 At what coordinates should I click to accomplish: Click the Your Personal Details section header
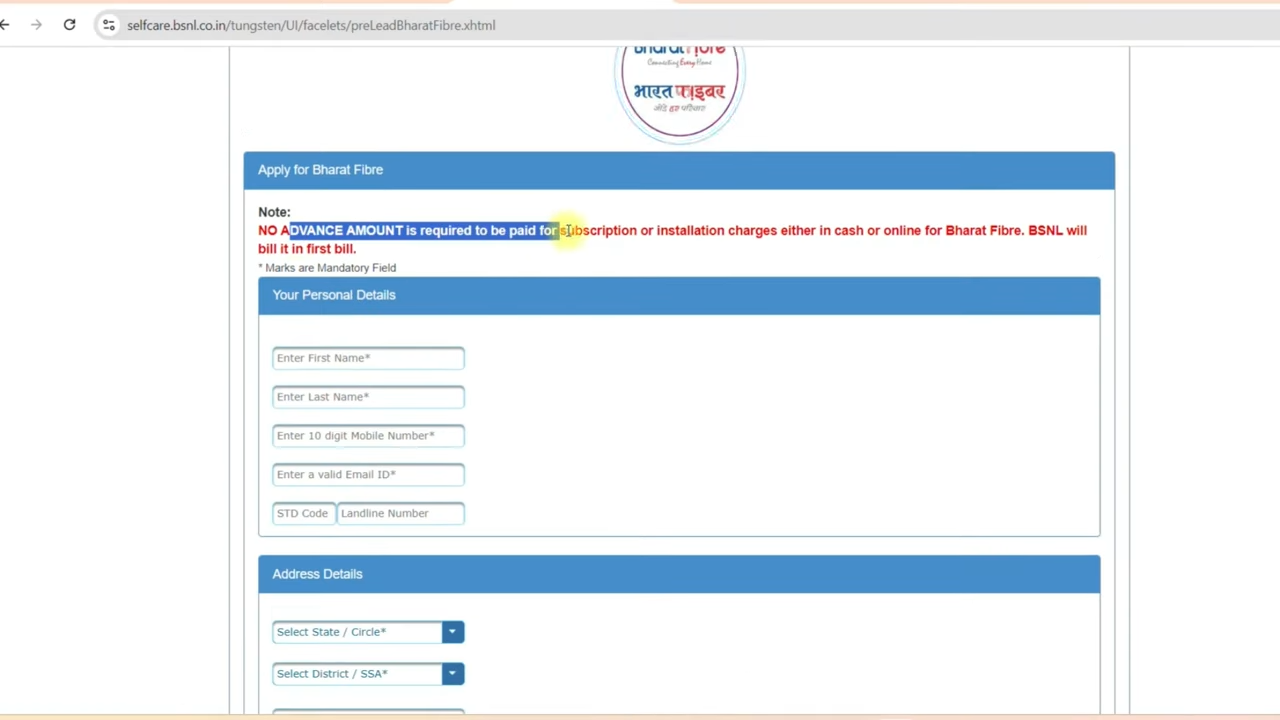(333, 294)
